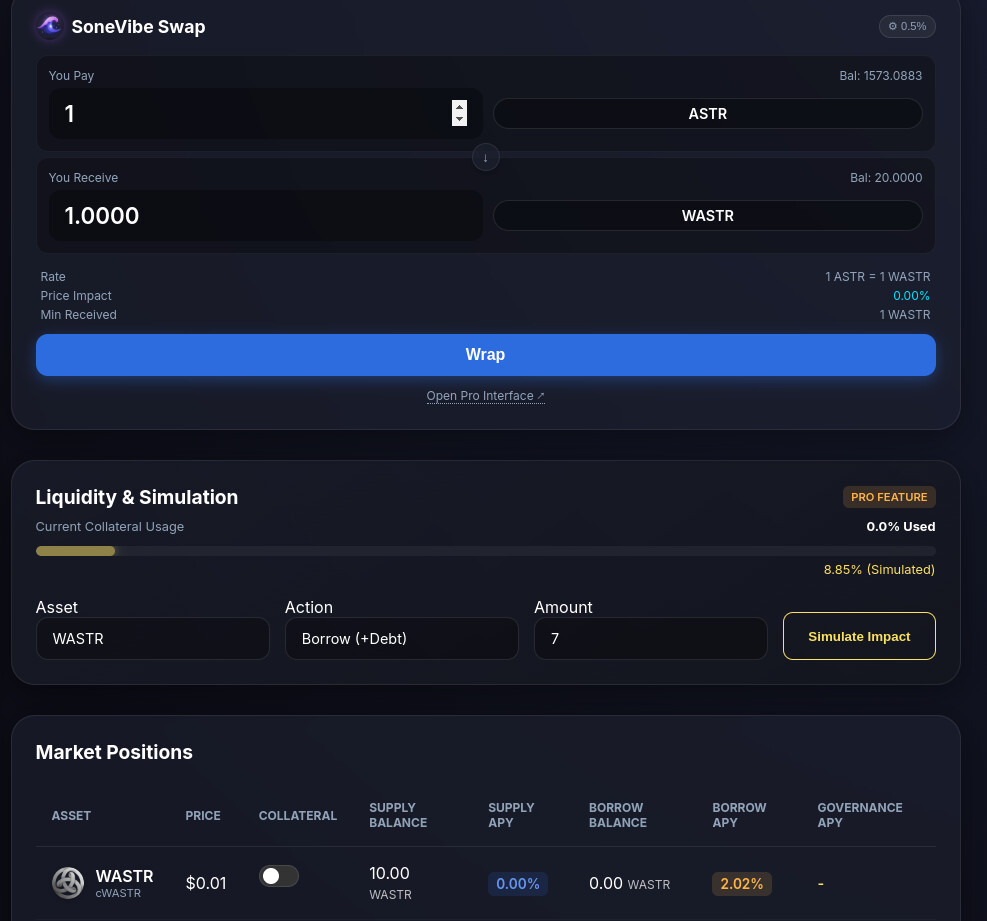
Task: Click the 0.0% Used label
Action: 901,526
